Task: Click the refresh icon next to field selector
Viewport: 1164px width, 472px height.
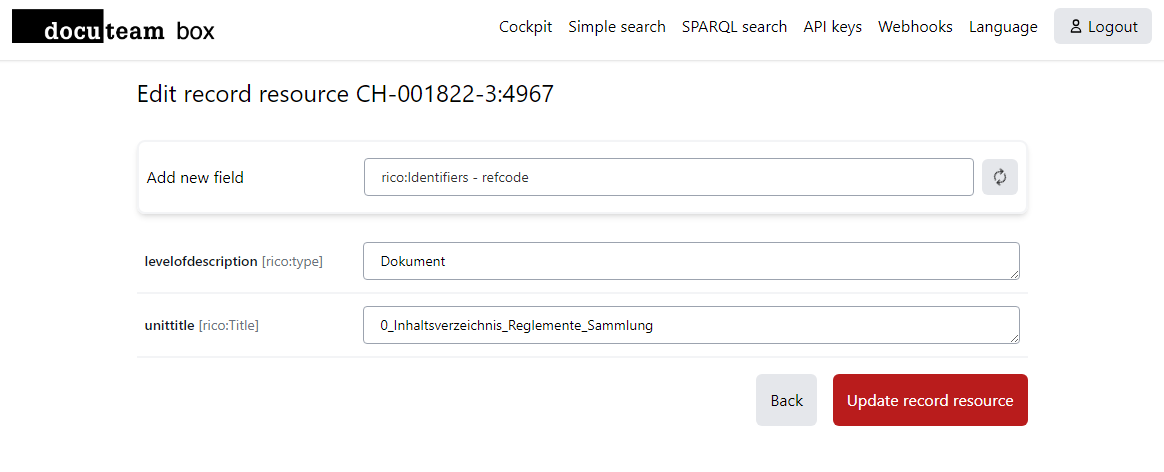Action: tap(999, 177)
